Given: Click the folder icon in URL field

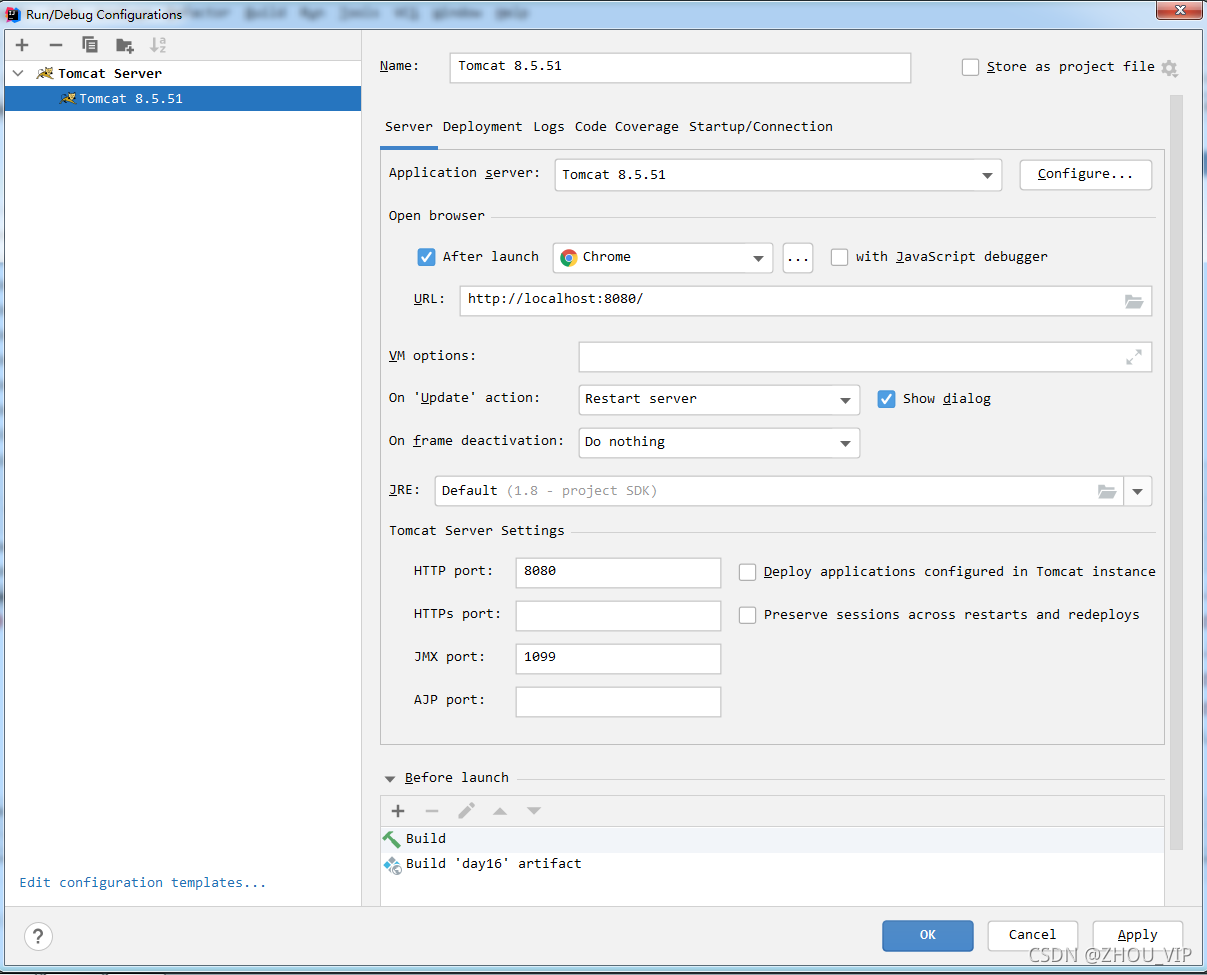Looking at the screenshot, I should (1134, 301).
